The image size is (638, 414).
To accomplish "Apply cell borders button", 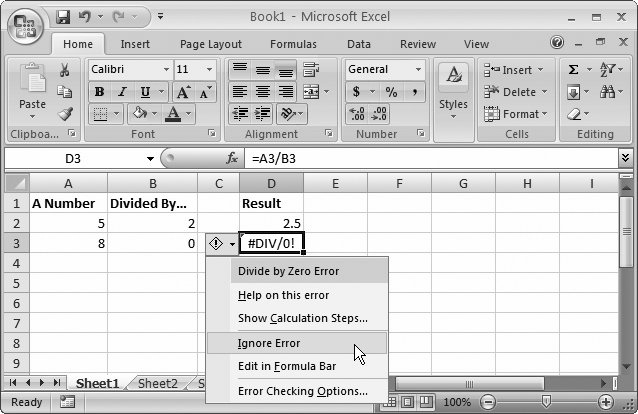I will [100, 114].
